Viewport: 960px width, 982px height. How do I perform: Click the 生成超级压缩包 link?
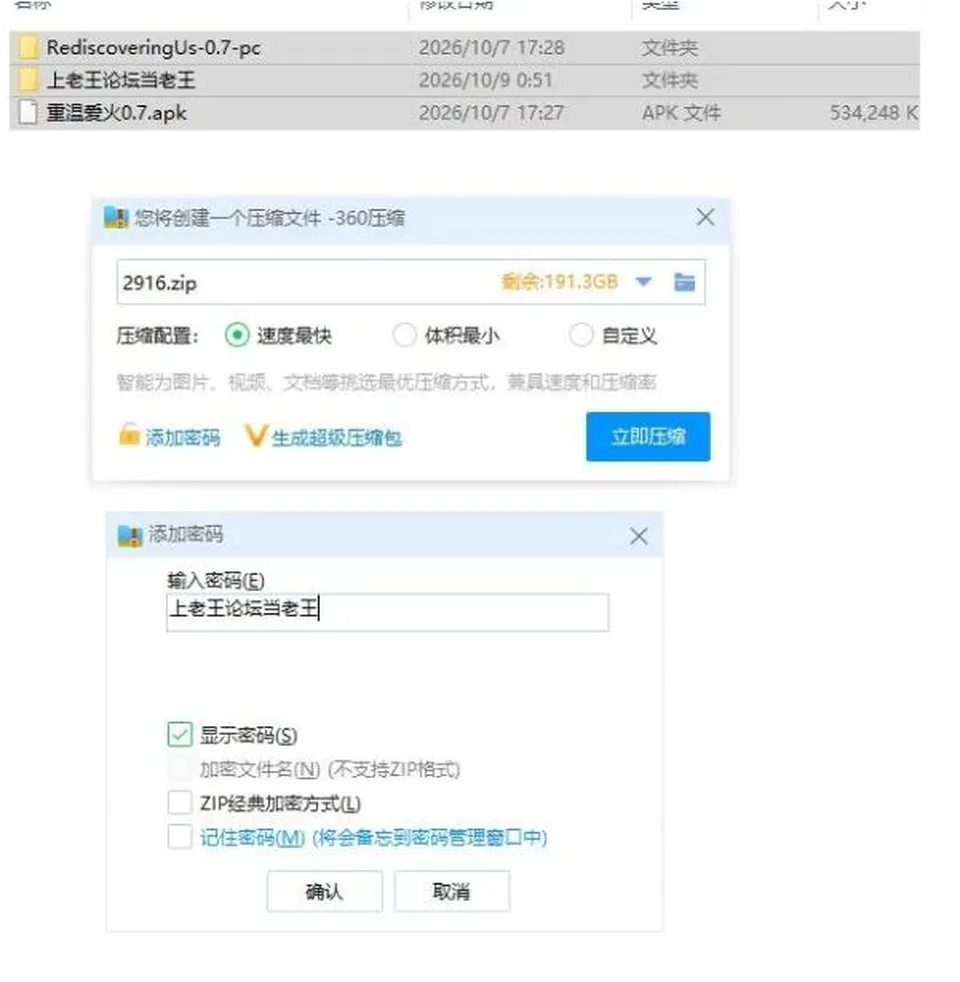(337, 437)
